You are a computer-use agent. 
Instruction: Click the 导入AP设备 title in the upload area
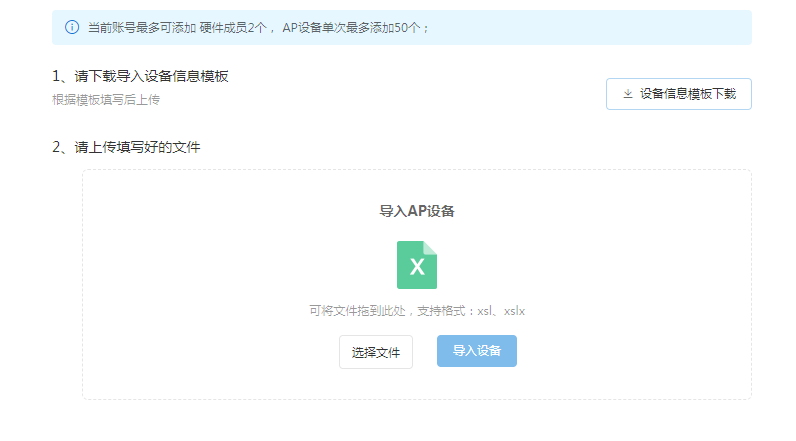pyautogui.click(x=417, y=211)
